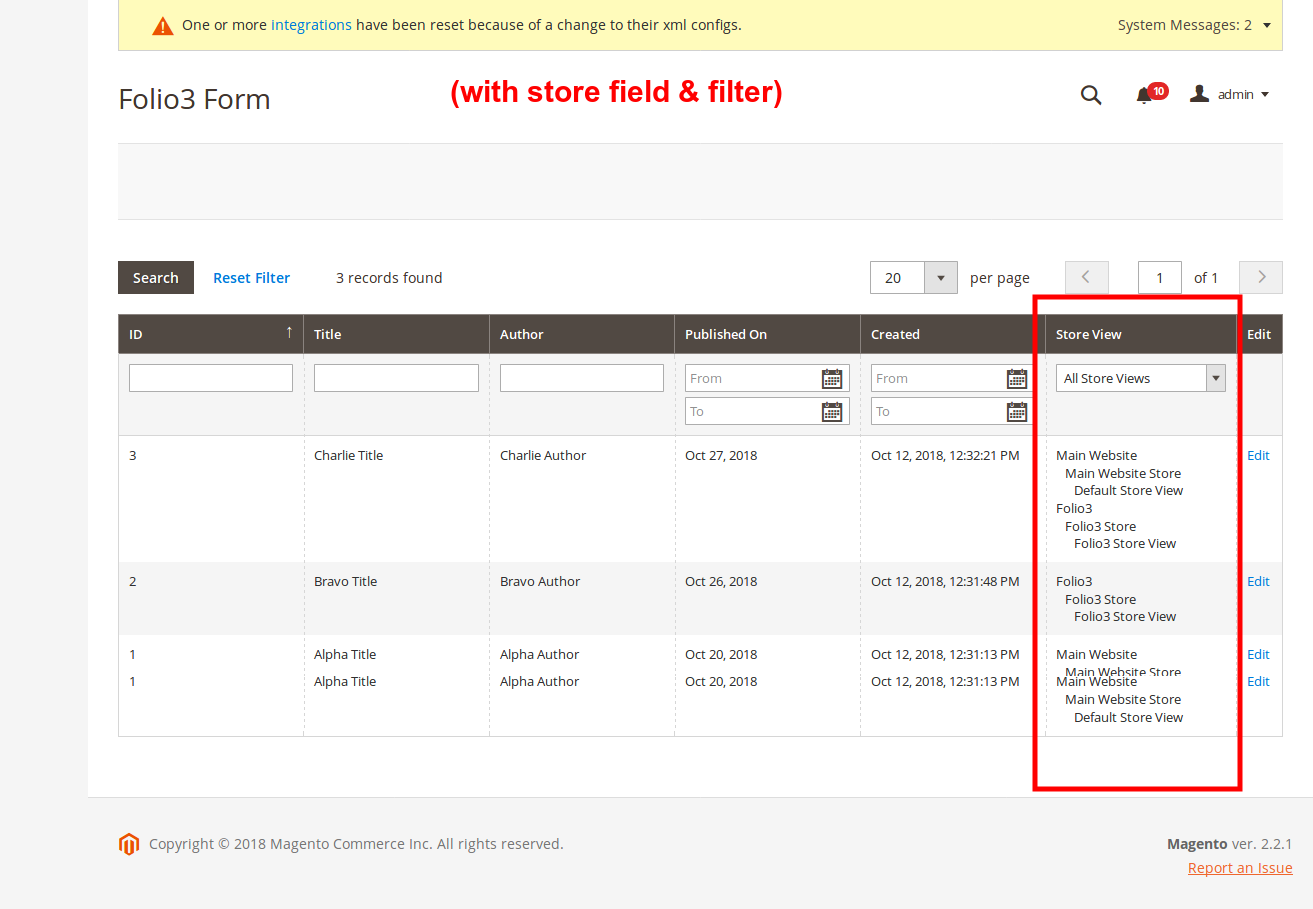Click the Reset Filter link
Image resolution: width=1313 pixels, height=909 pixels.
(x=252, y=278)
